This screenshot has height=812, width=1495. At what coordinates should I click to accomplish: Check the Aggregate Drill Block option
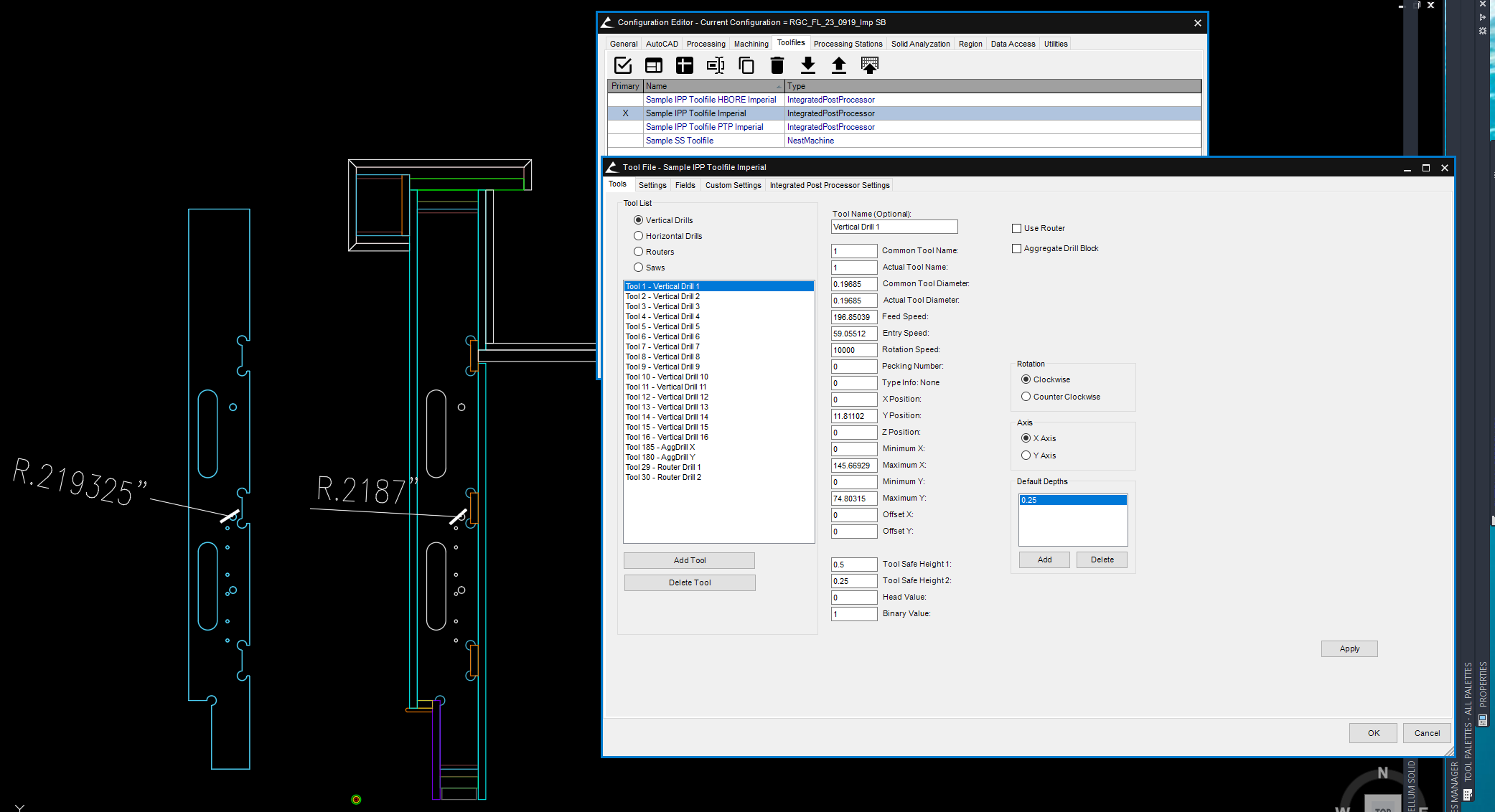click(x=1016, y=249)
